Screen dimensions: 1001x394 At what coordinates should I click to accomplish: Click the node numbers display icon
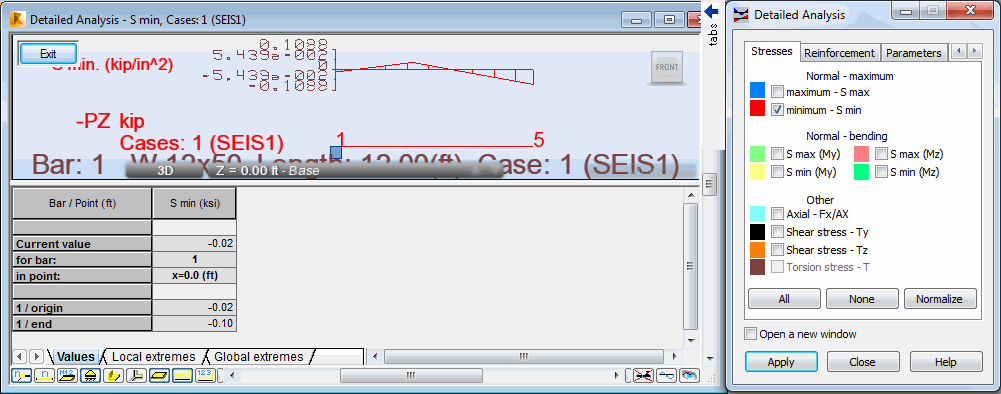click(21, 375)
